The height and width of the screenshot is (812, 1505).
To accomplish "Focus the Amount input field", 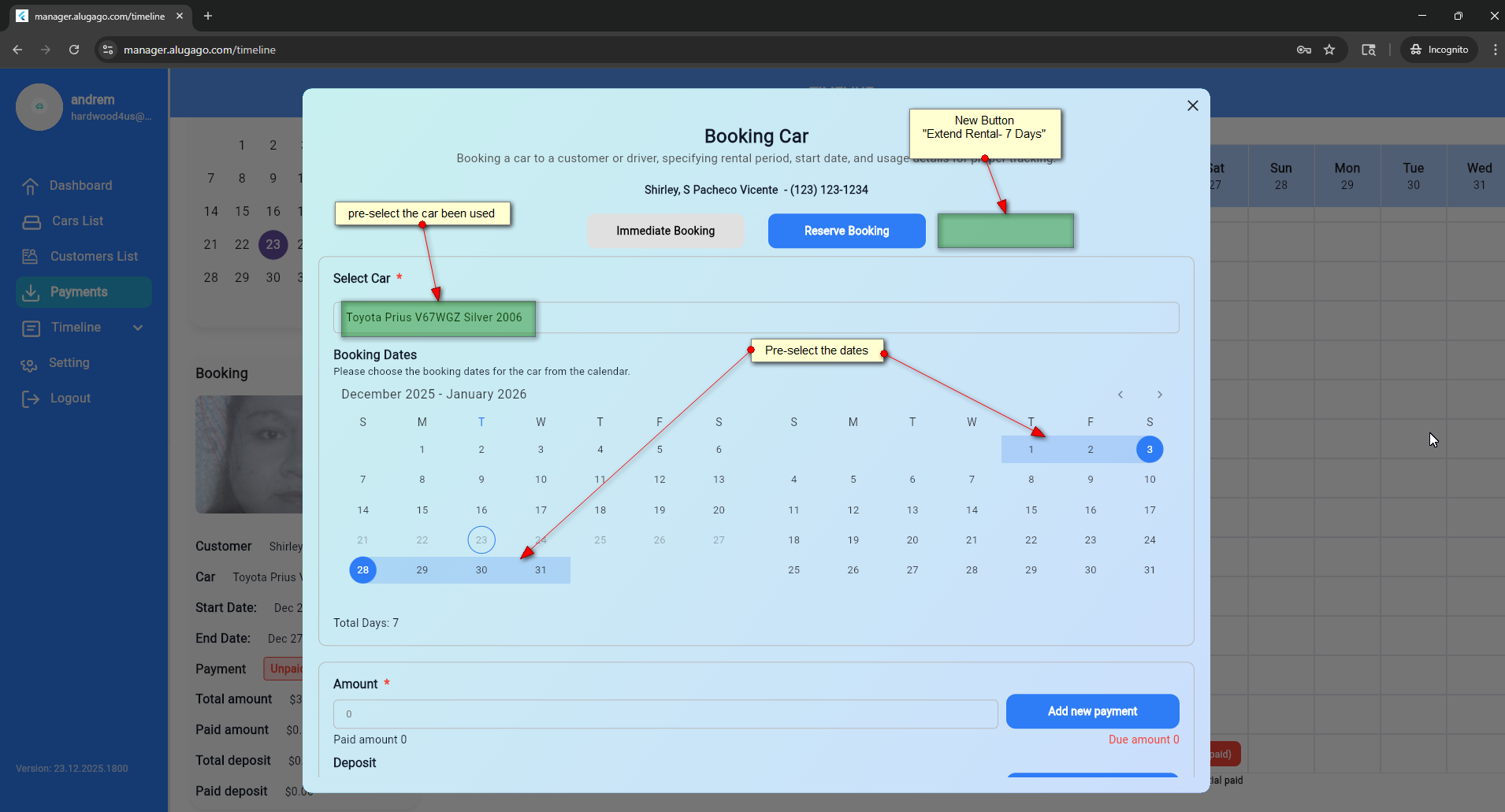I will click(x=665, y=714).
